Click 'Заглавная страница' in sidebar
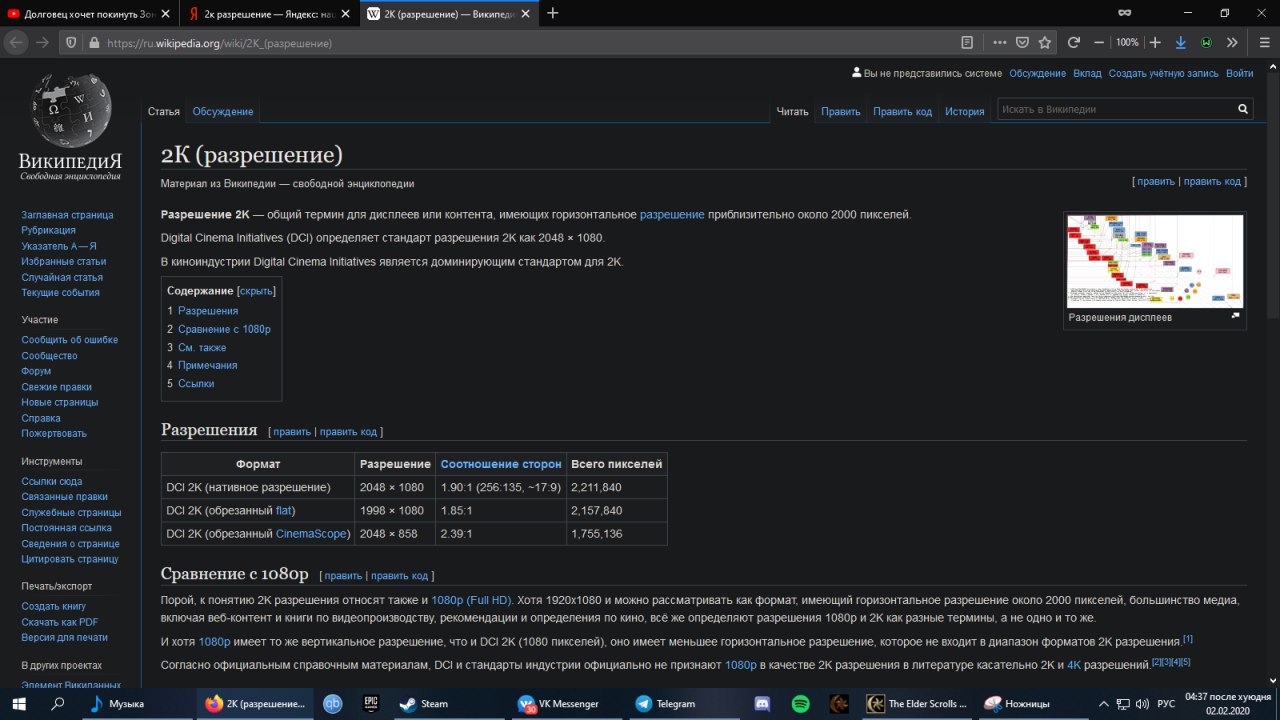1280x720 pixels. (x=67, y=215)
